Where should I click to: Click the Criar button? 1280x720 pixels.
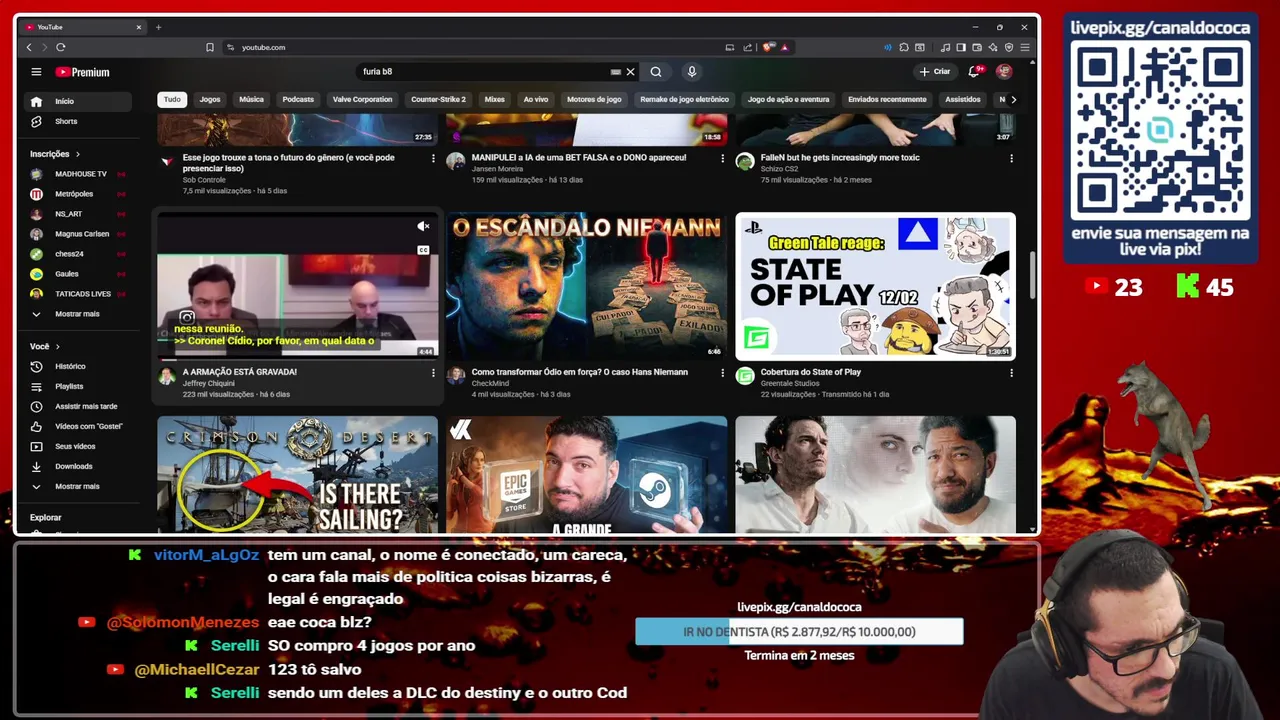coord(935,71)
